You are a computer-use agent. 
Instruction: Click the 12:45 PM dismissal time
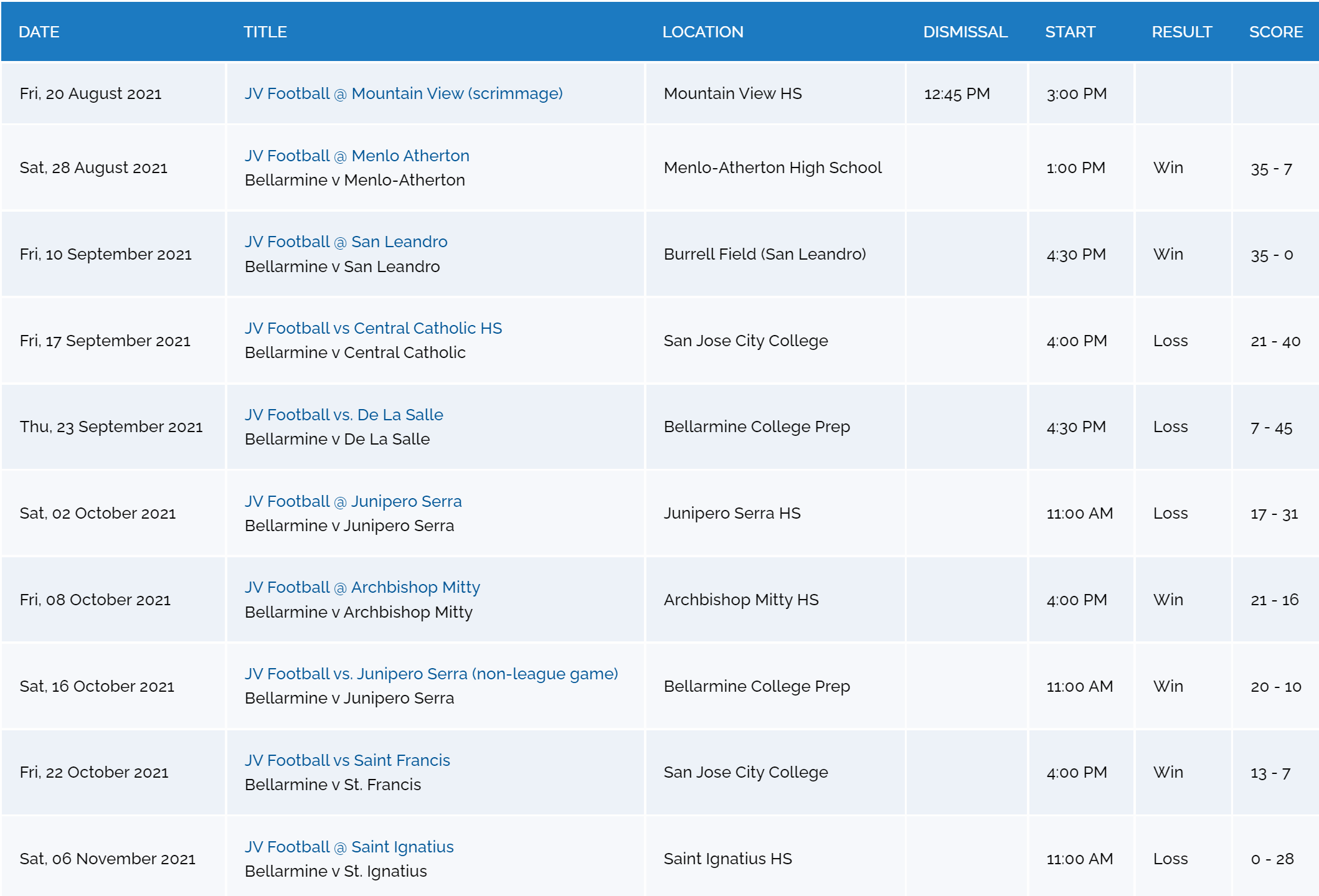click(x=957, y=93)
